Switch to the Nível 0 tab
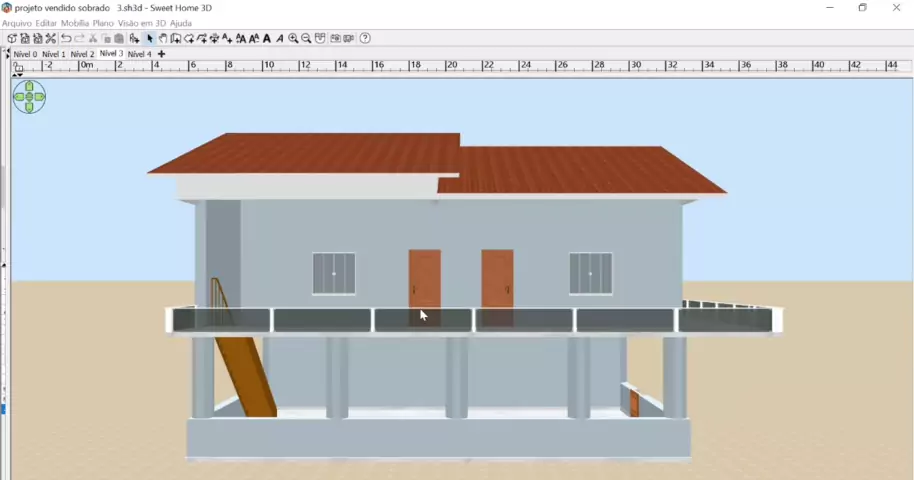The image size is (914, 480). (26, 54)
